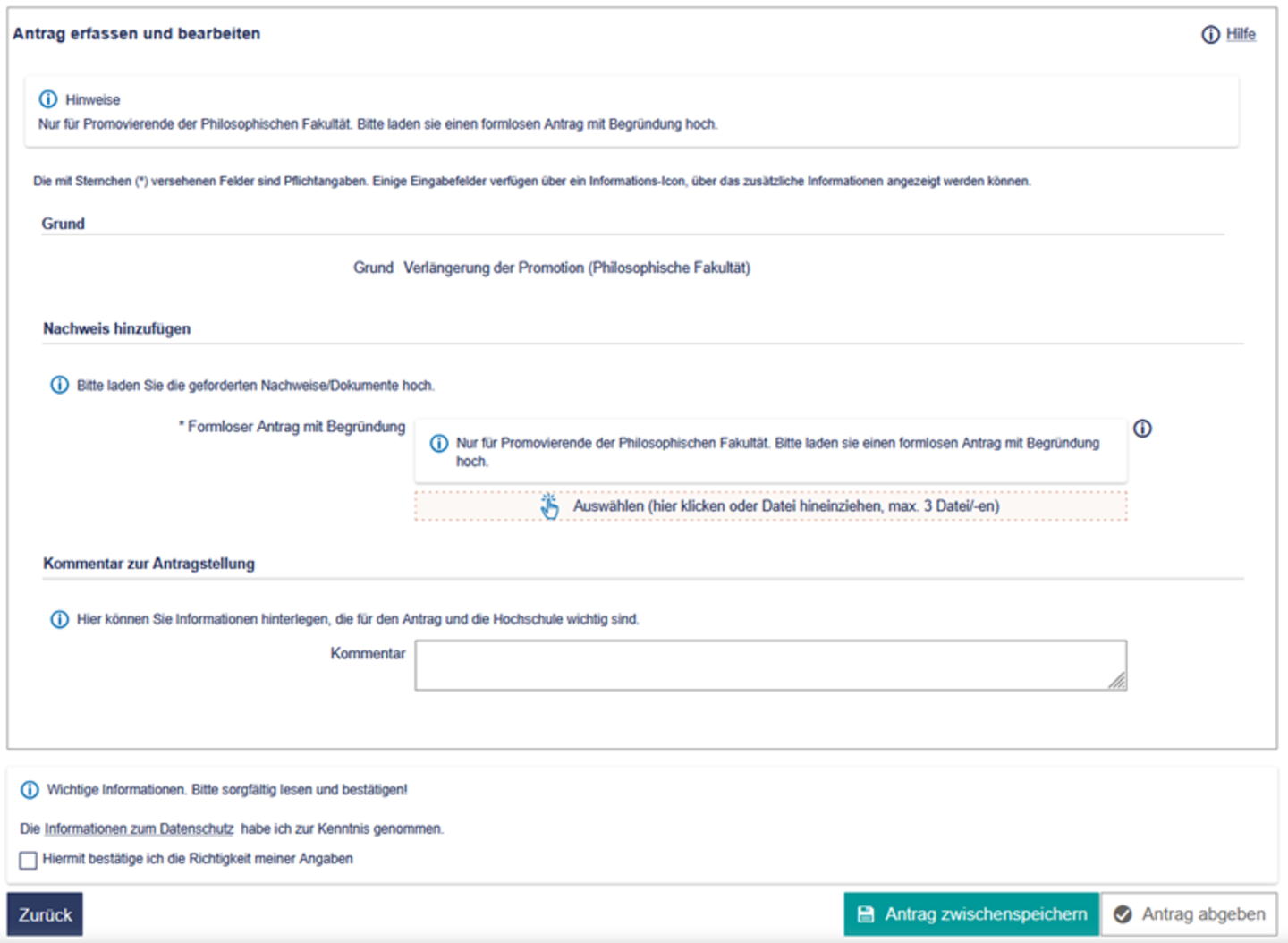Click the 'Kommentar' field label
Viewport: 1288px width, 943px height.
pyautogui.click(x=368, y=653)
